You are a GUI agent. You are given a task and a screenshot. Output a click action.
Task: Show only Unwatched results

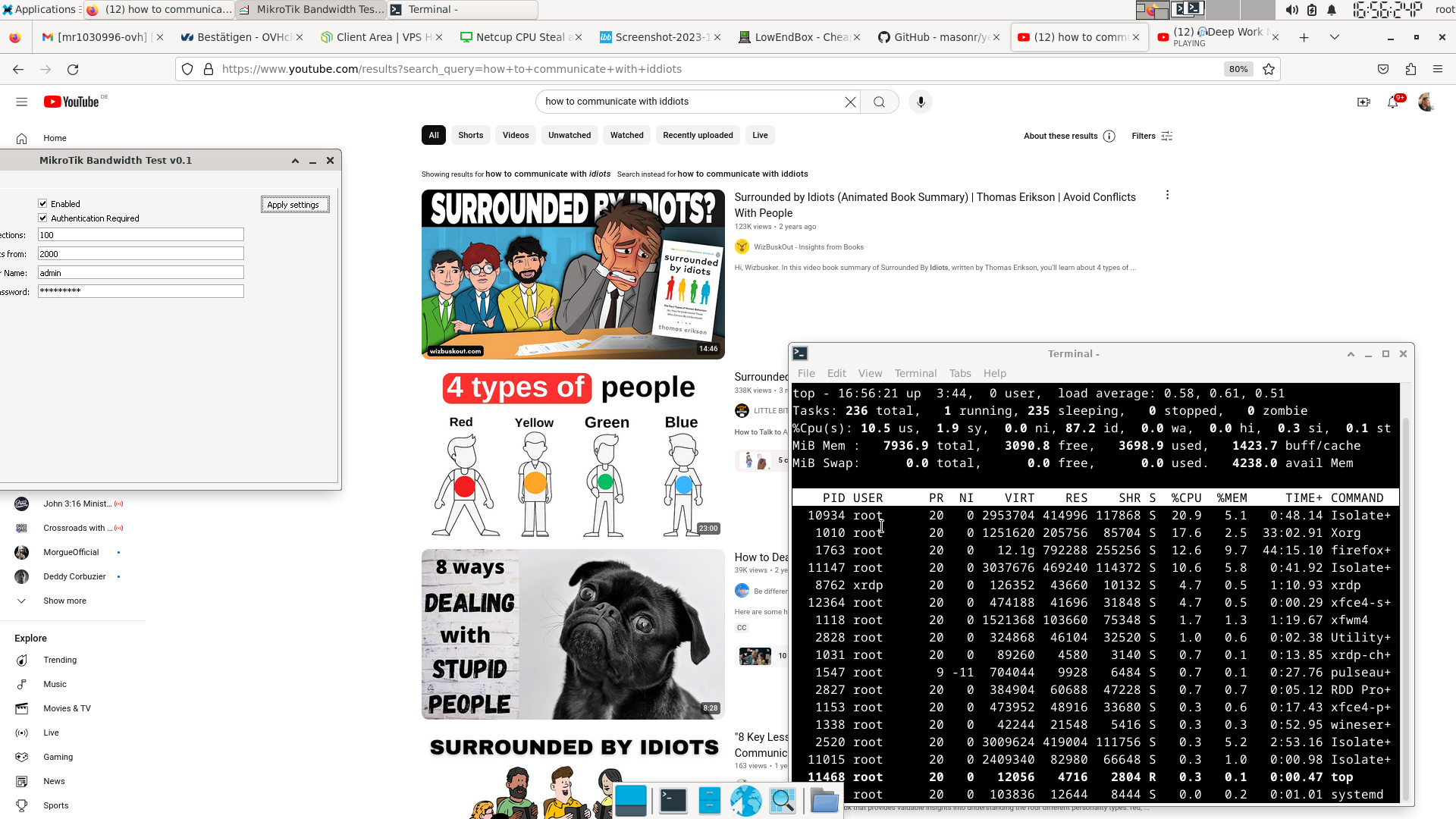click(x=570, y=135)
